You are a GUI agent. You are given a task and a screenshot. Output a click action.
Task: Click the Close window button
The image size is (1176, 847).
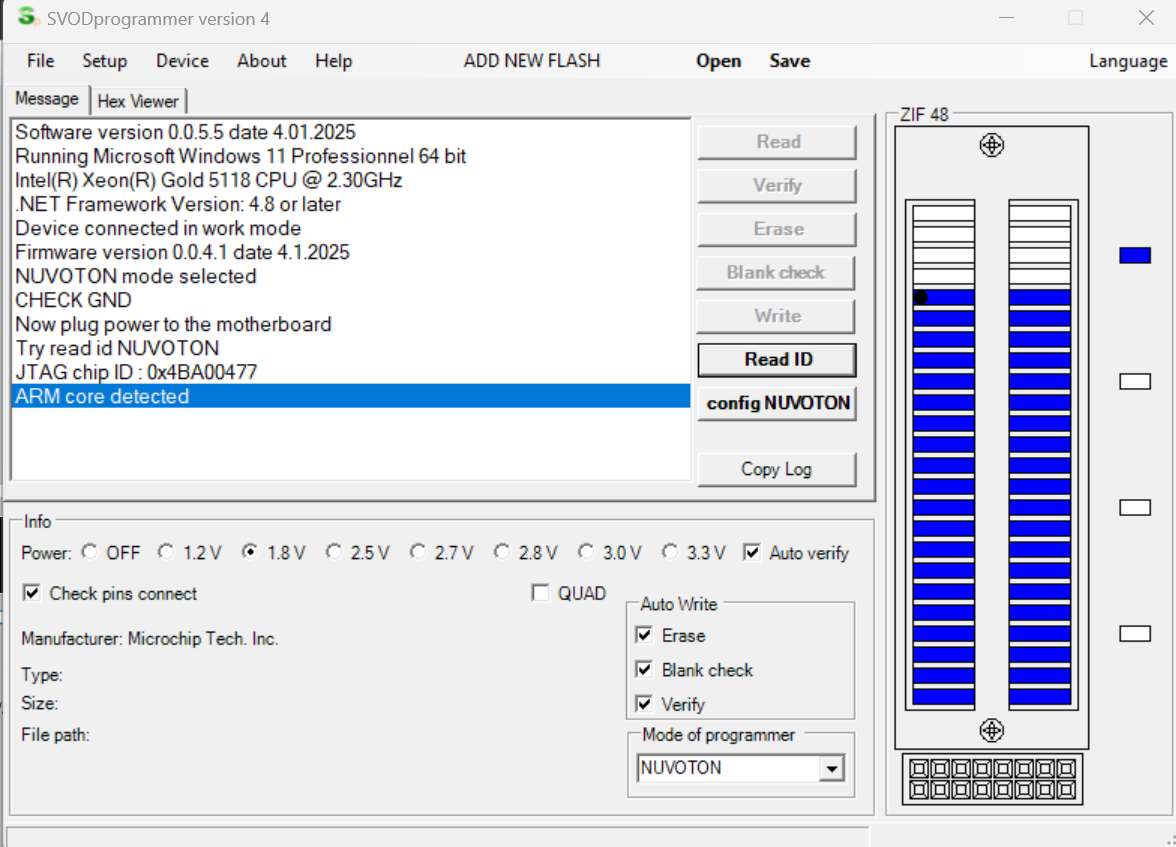click(1146, 18)
